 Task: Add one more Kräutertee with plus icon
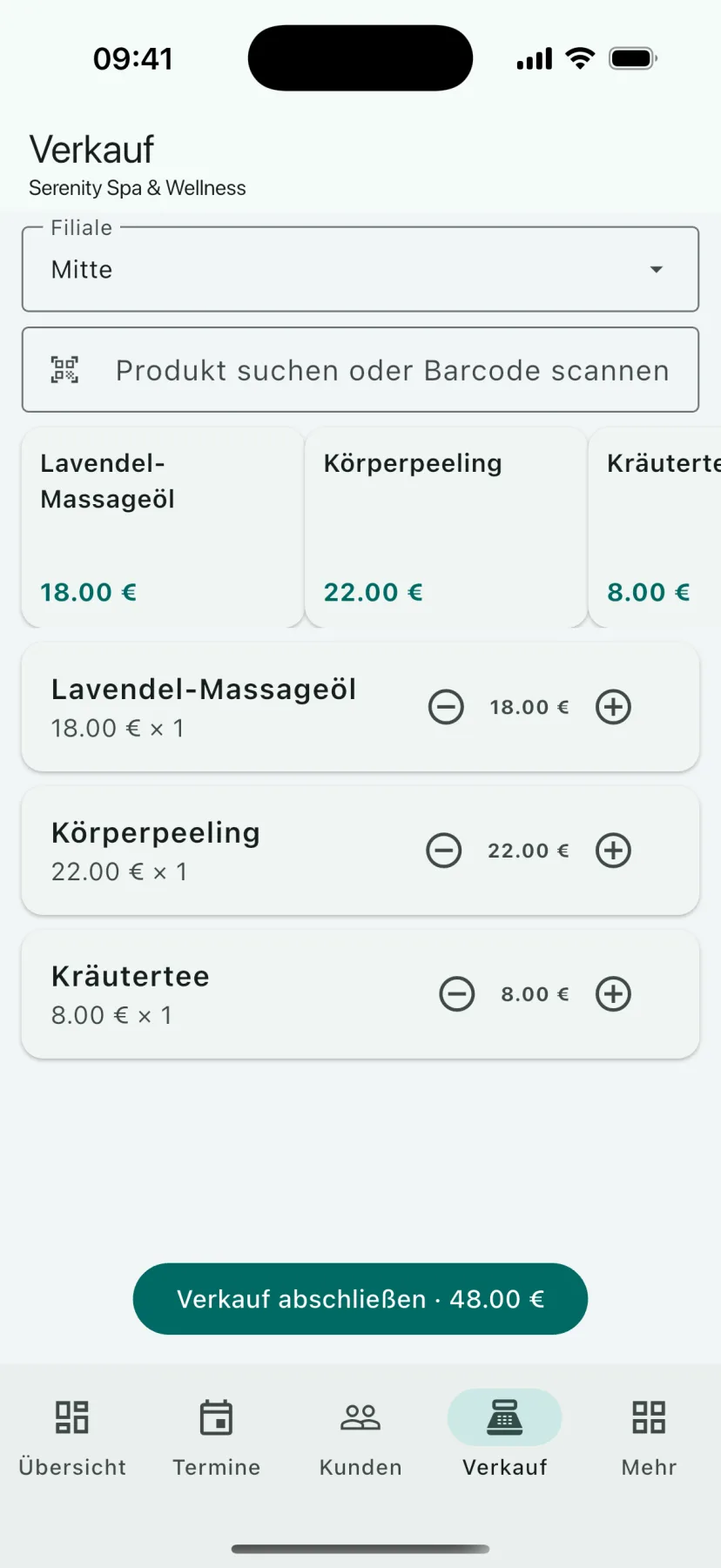[x=613, y=994]
